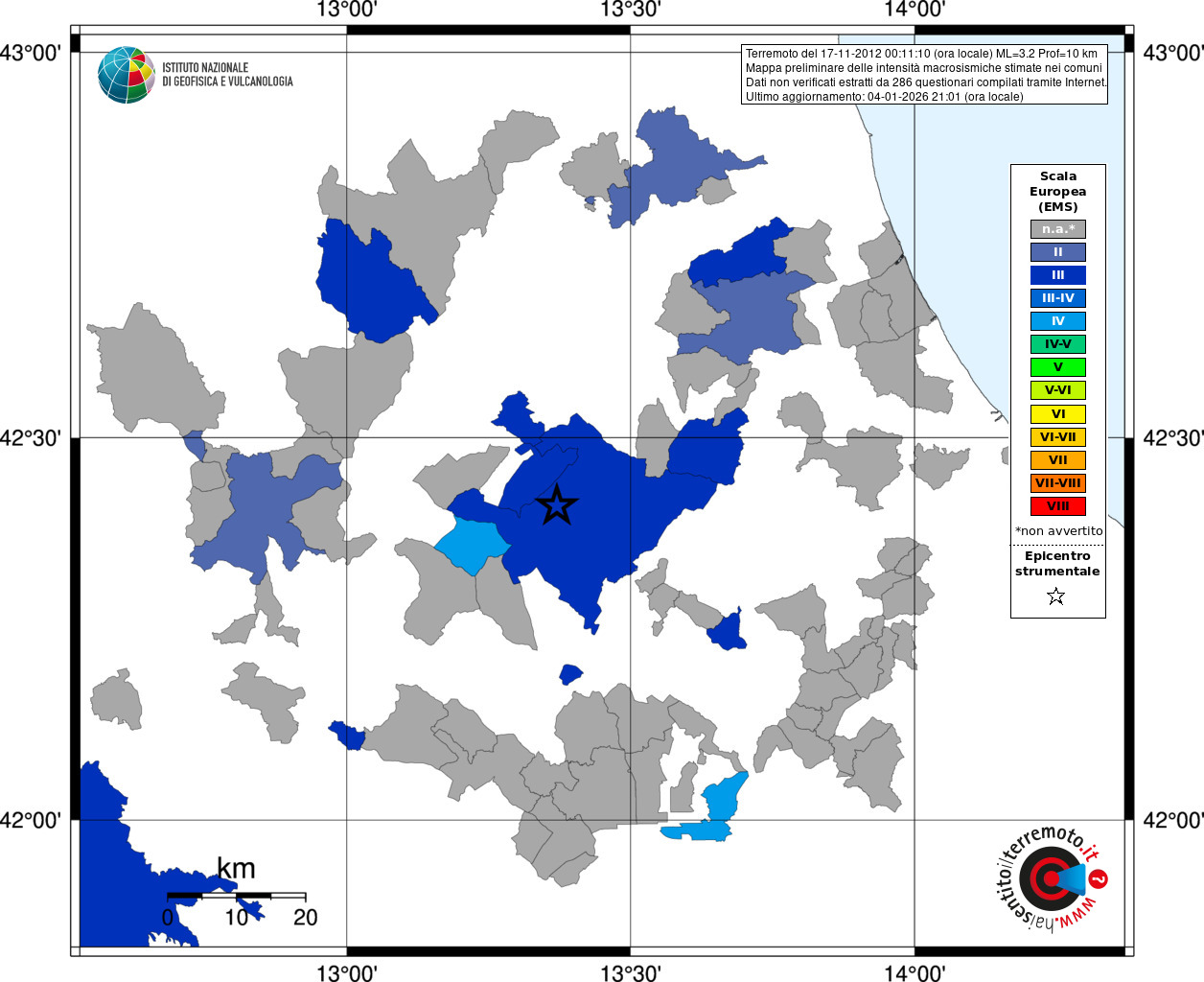Click the bottom 13°30' longitude label
Screen dimensions: 1204x982
pyautogui.click(x=631, y=972)
